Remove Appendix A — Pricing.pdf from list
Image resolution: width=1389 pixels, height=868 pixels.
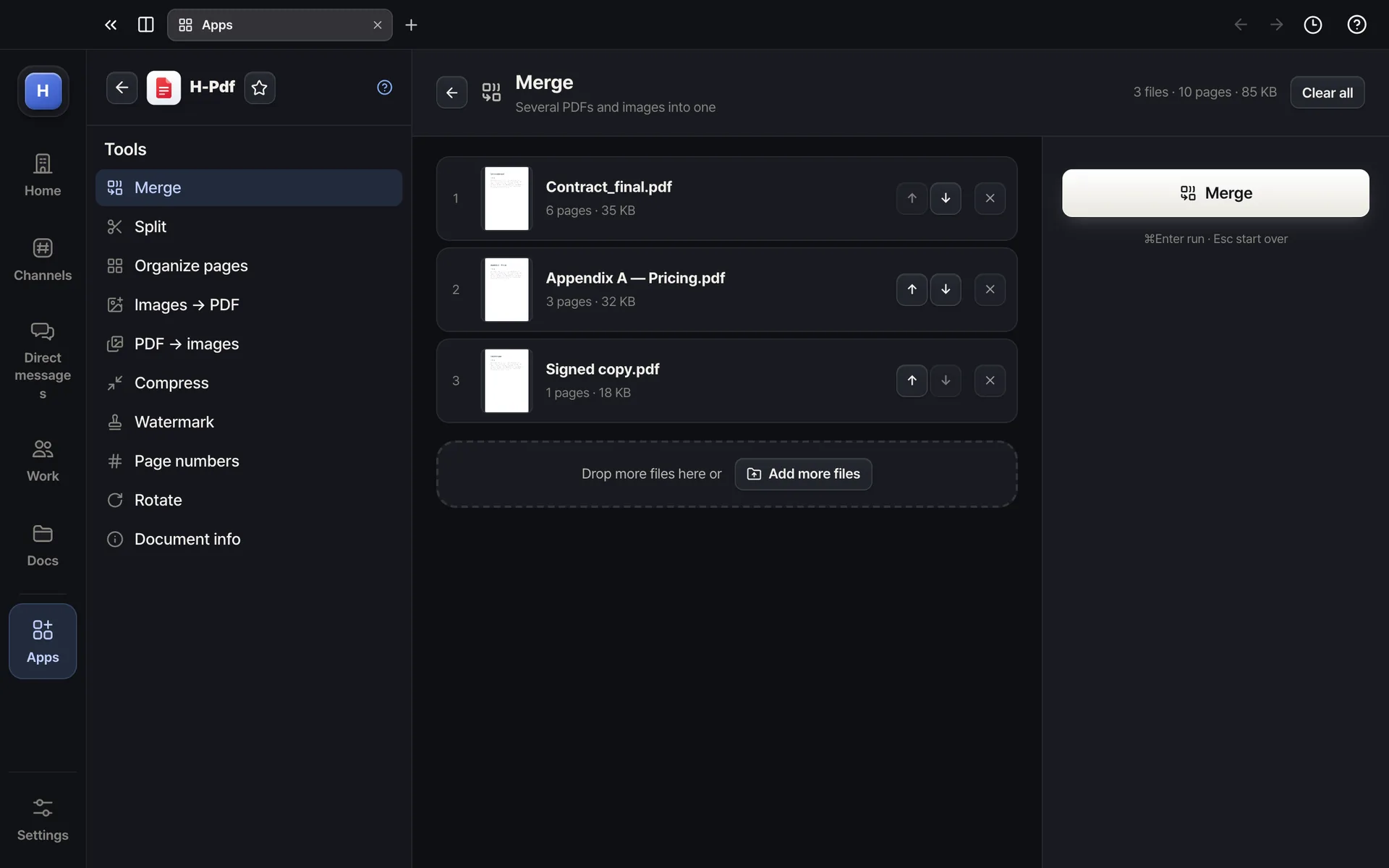tap(990, 289)
